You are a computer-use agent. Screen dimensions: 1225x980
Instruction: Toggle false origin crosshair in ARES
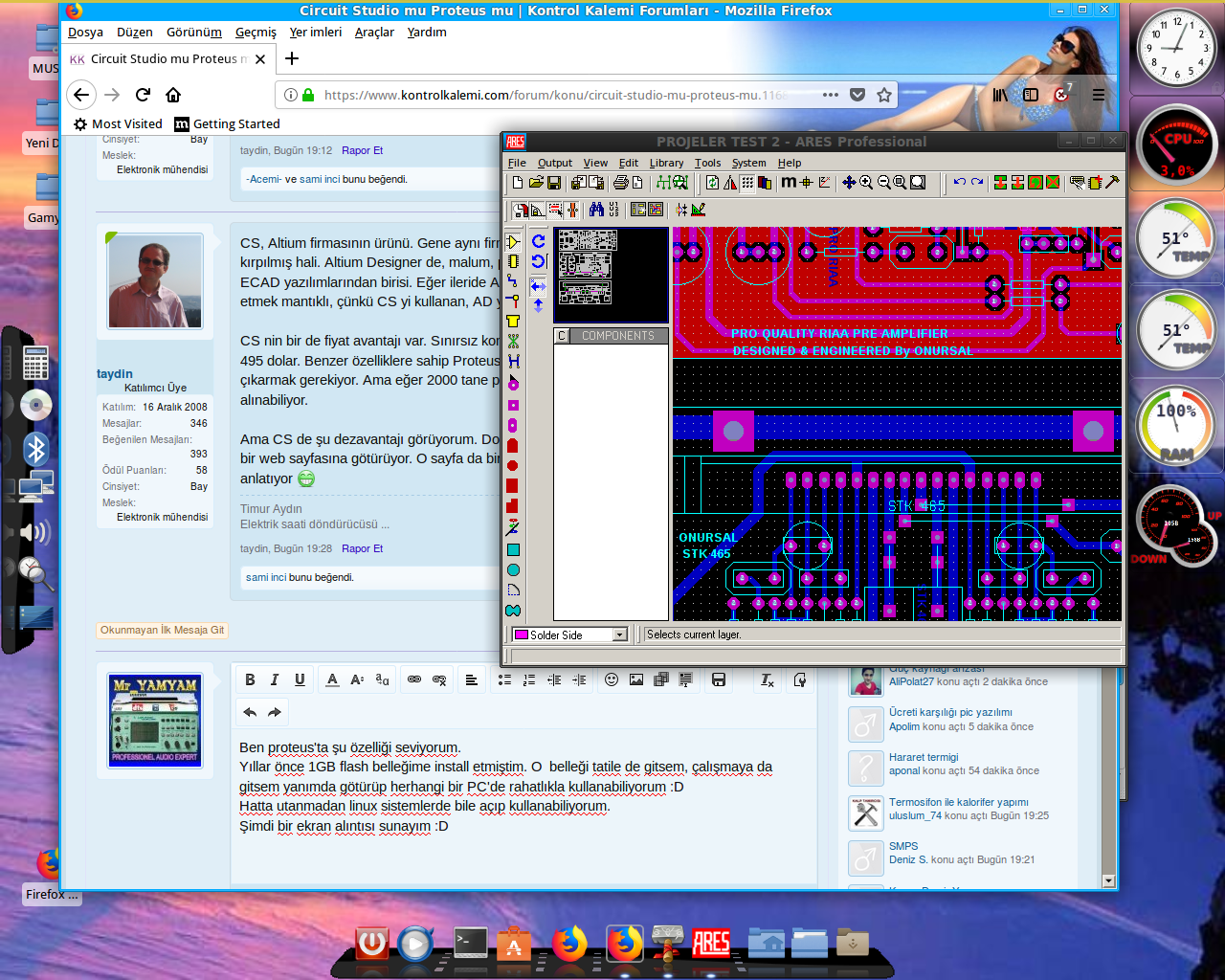coord(806,183)
